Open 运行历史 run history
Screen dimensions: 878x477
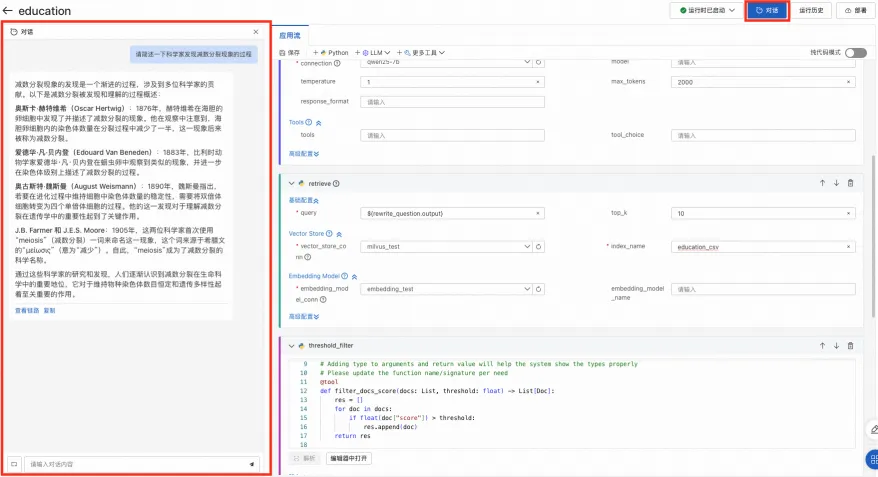[811, 10]
